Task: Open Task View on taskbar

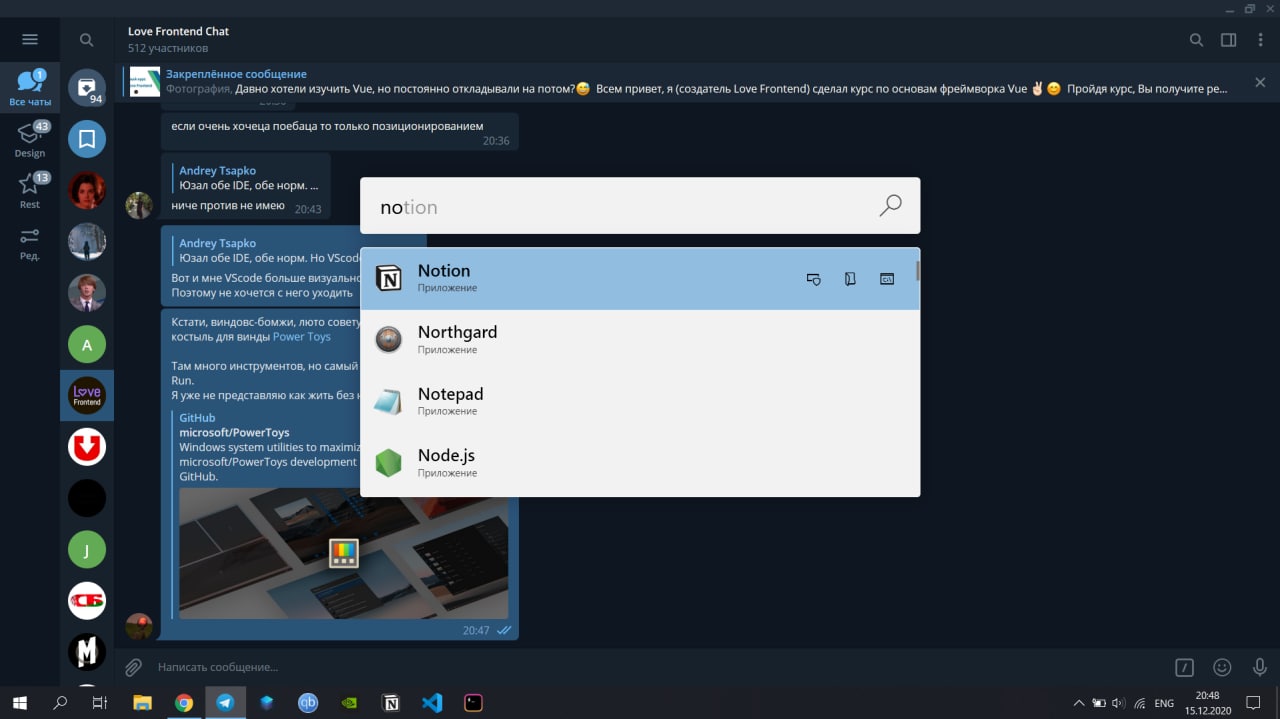Action: [x=100, y=703]
